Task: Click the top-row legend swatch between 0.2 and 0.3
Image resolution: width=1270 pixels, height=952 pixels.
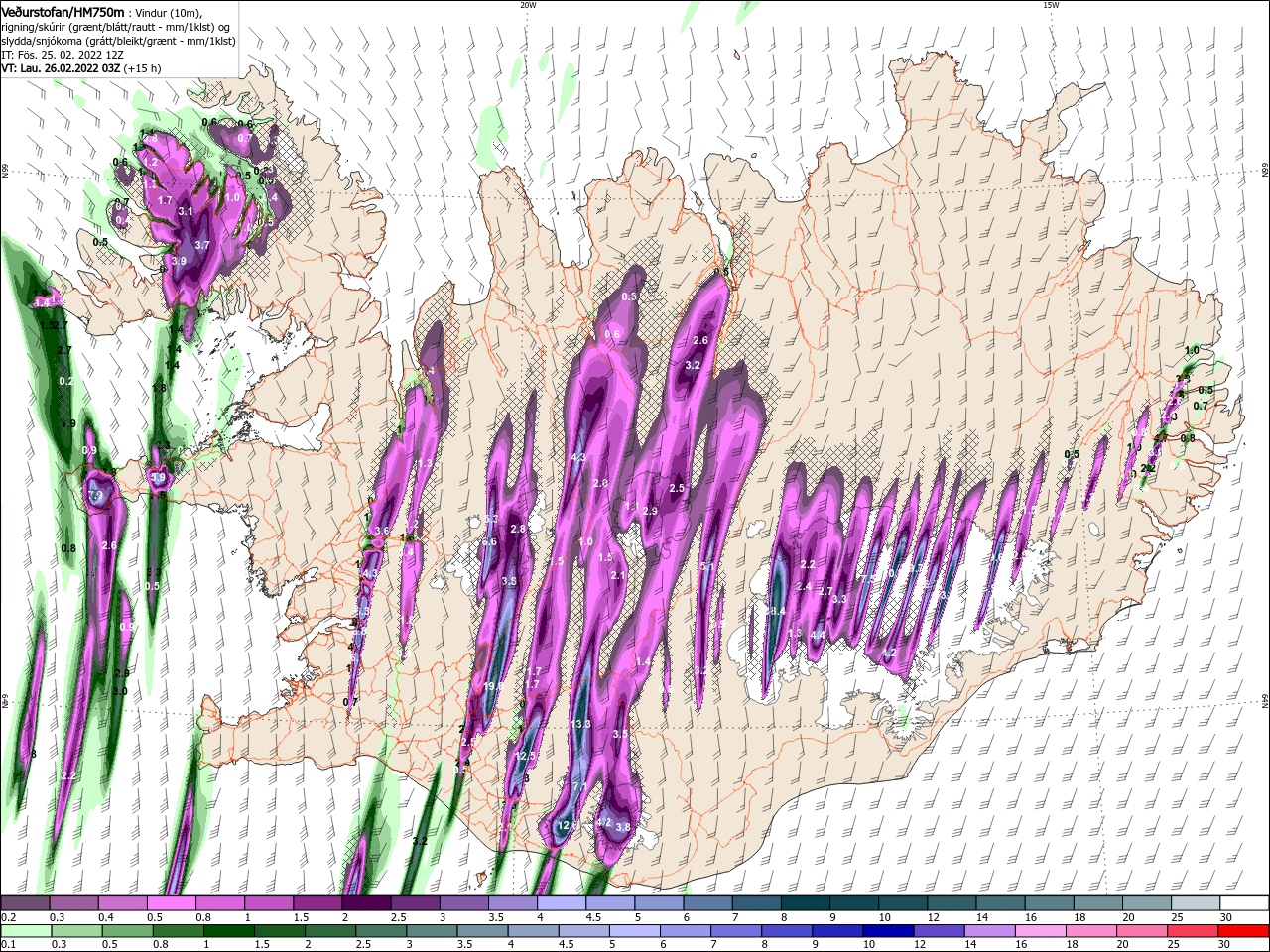Action: (25, 903)
